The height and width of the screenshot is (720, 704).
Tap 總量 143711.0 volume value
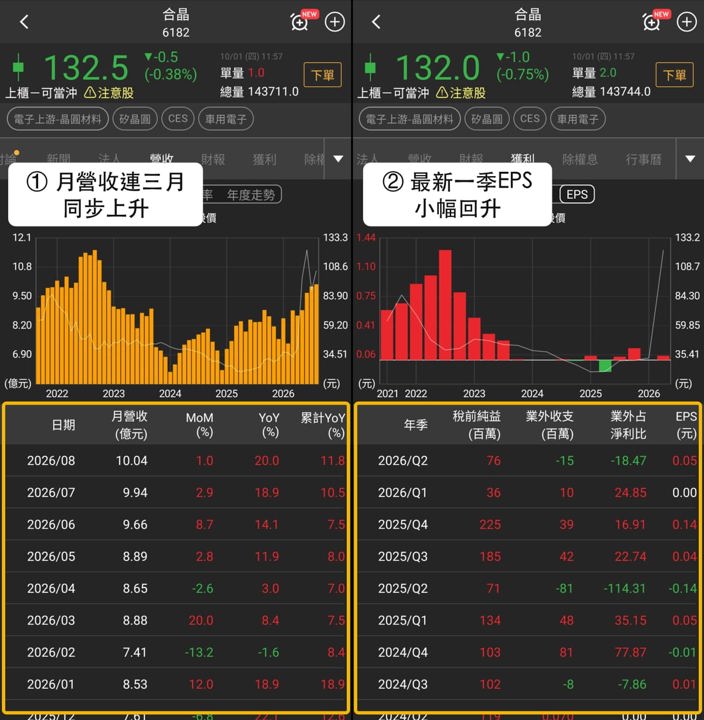point(259,92)
